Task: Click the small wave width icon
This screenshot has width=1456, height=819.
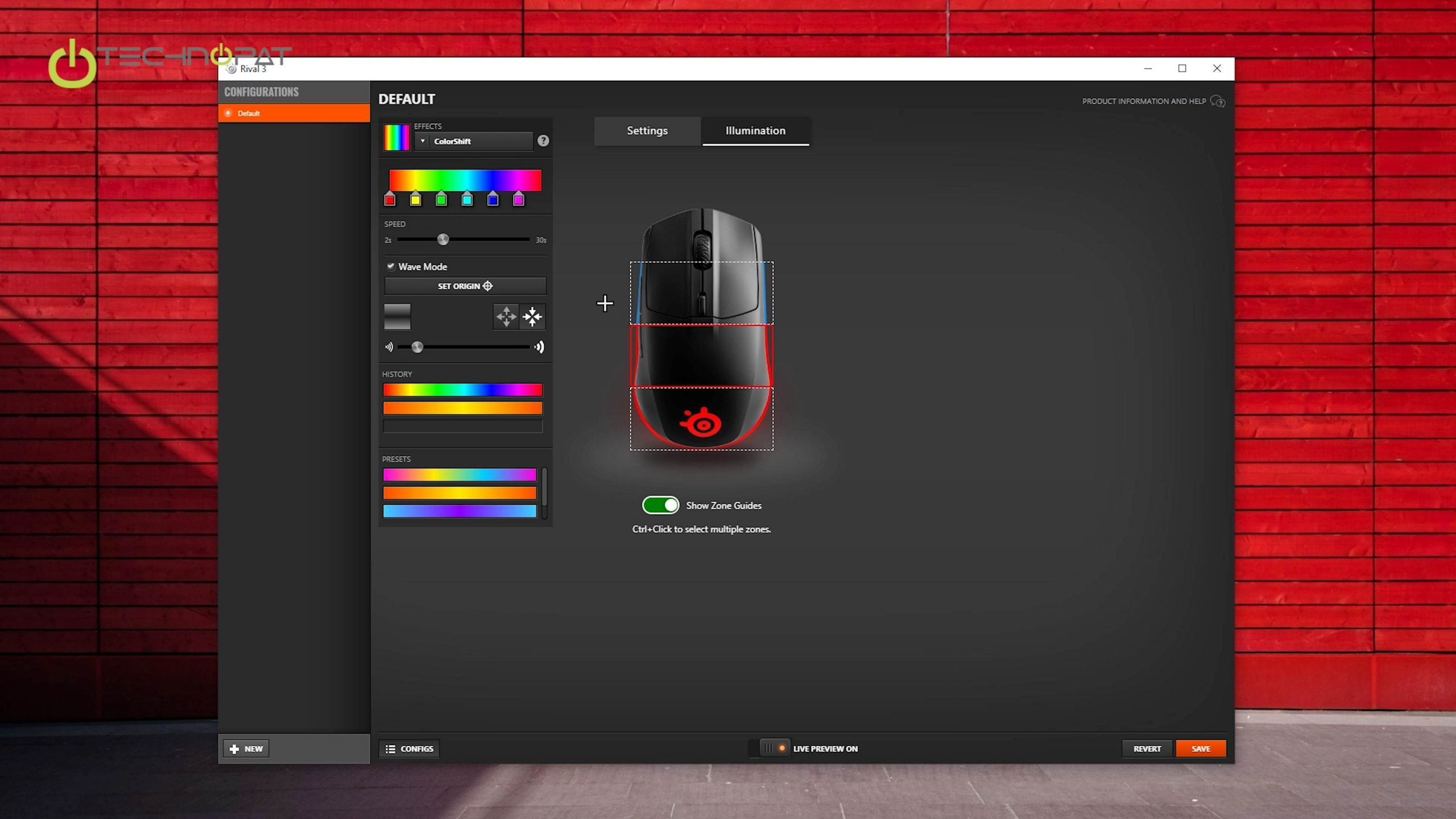Action: tap(389, 347)
